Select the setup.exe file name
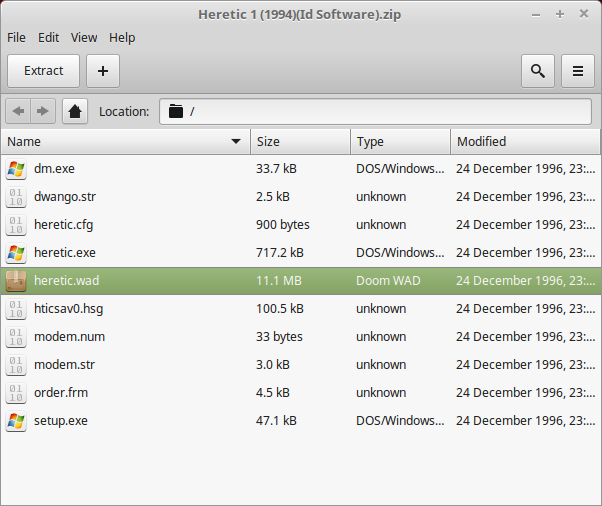 pyautogui.click(x=61, y=421)
